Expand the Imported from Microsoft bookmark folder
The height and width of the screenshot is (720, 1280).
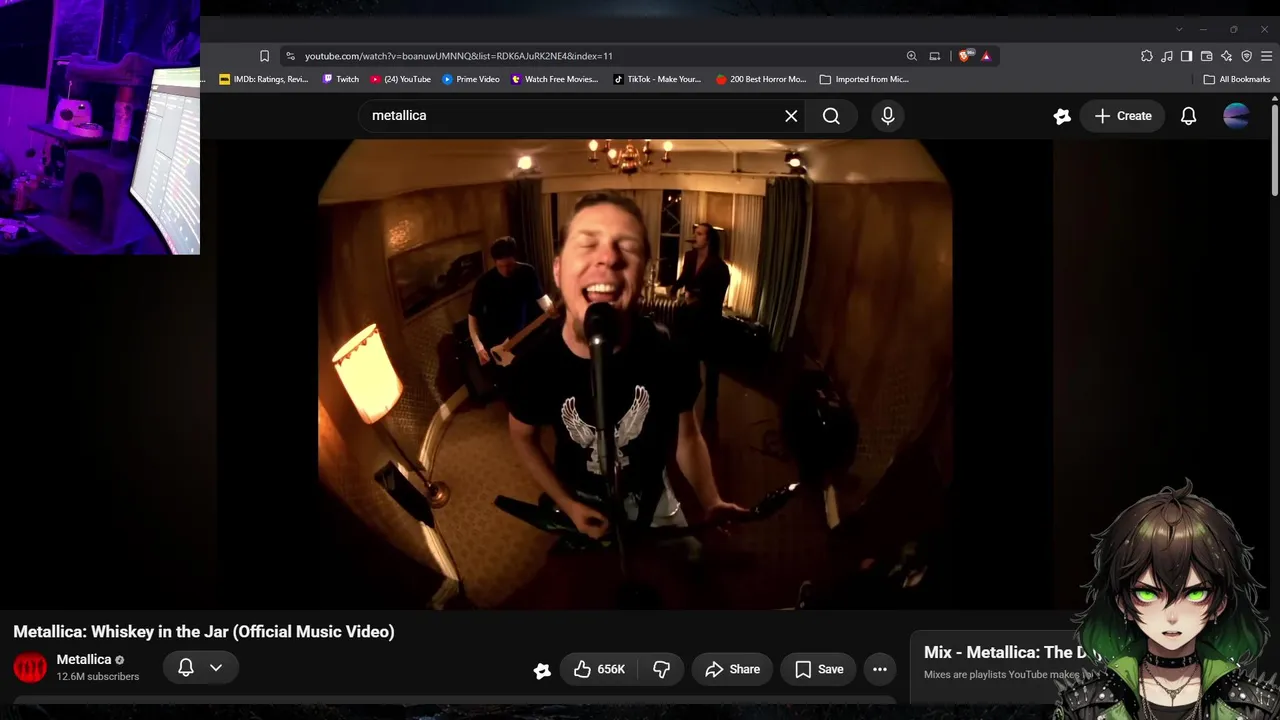[864, 79]
